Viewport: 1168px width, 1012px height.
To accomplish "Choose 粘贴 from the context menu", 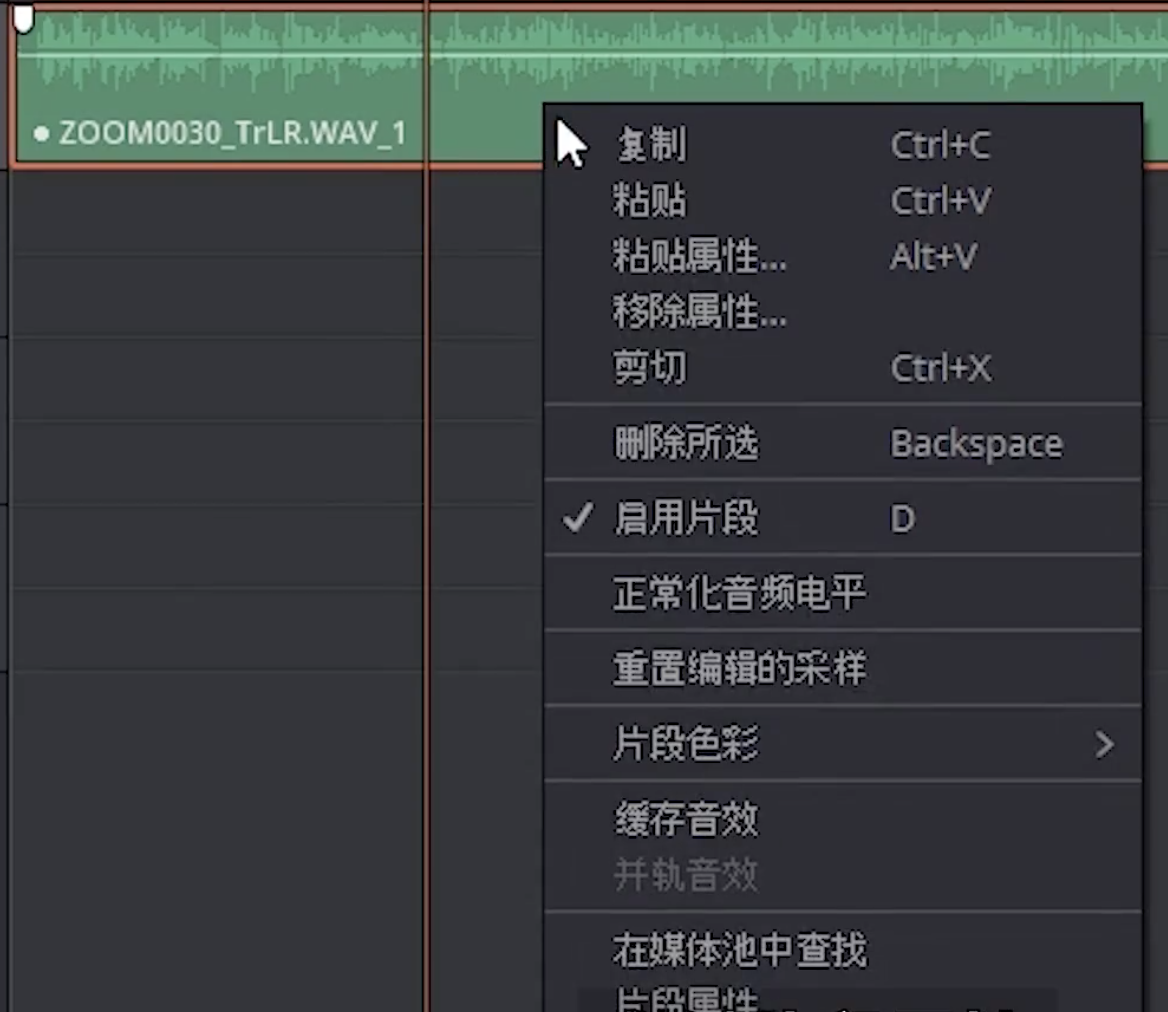I will click(x=650, y=201).
